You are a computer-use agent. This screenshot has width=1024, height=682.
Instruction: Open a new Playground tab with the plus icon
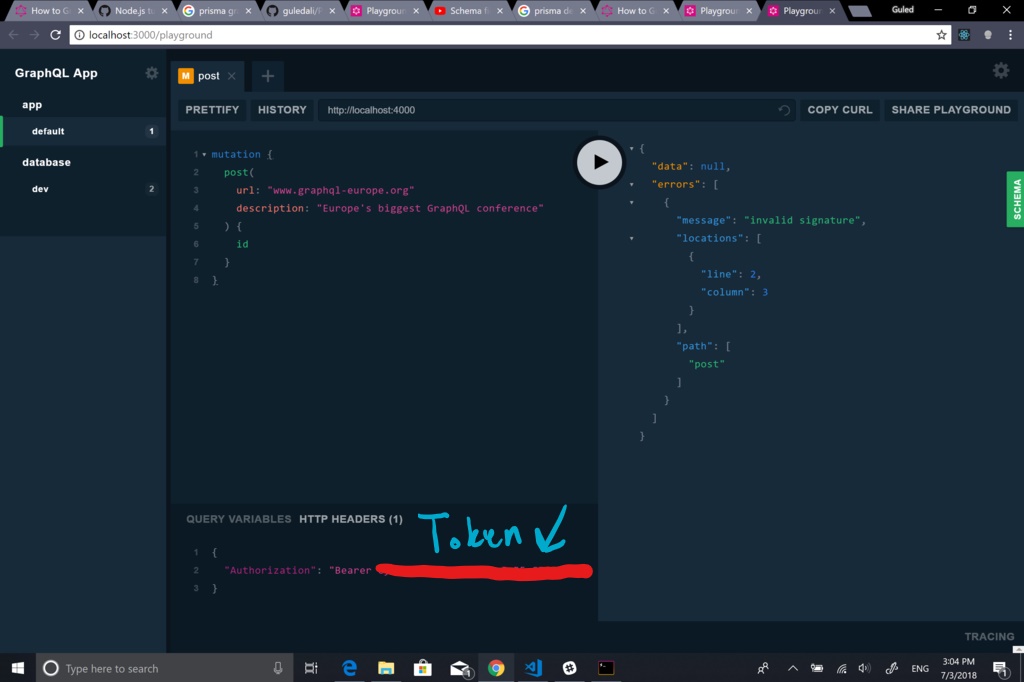point(267,76)
